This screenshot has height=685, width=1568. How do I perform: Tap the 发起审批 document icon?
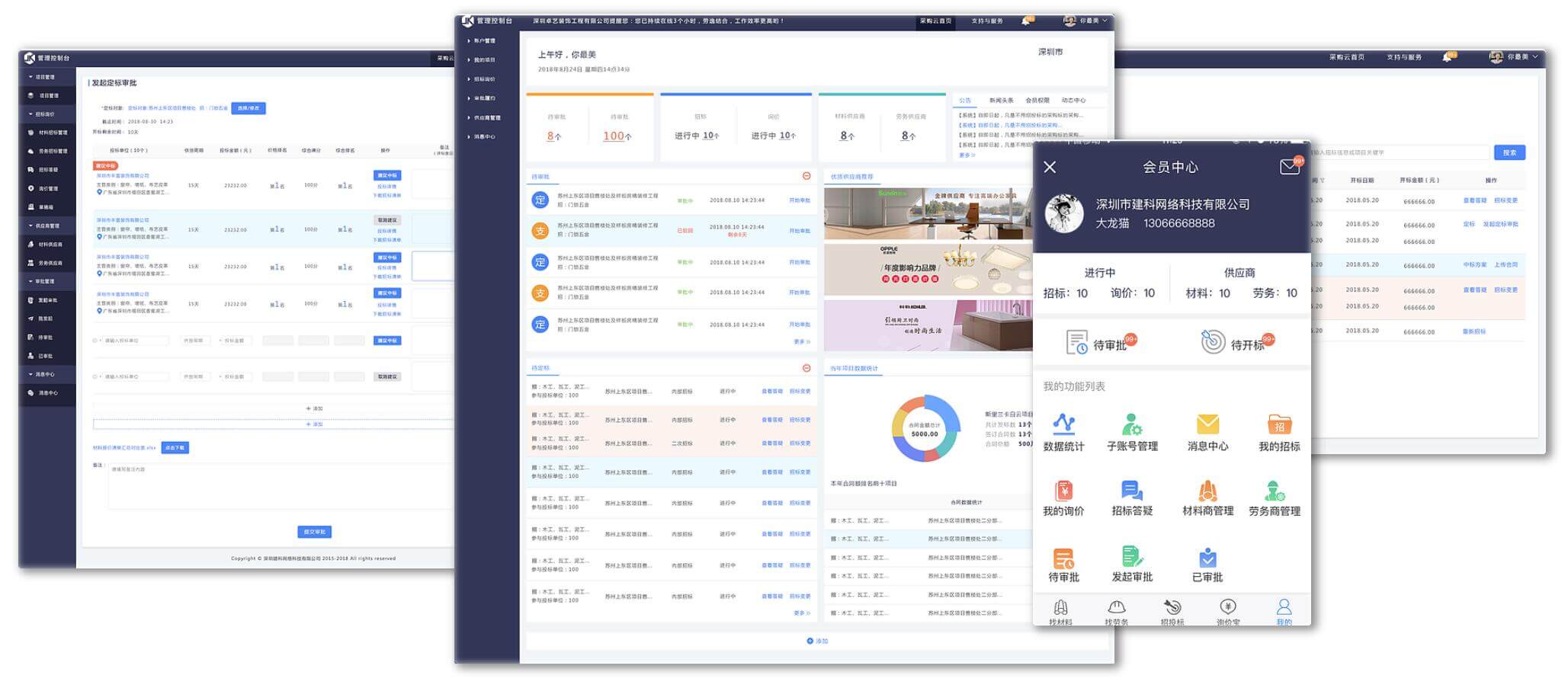pyautogui.click(x=1132, y=556)
